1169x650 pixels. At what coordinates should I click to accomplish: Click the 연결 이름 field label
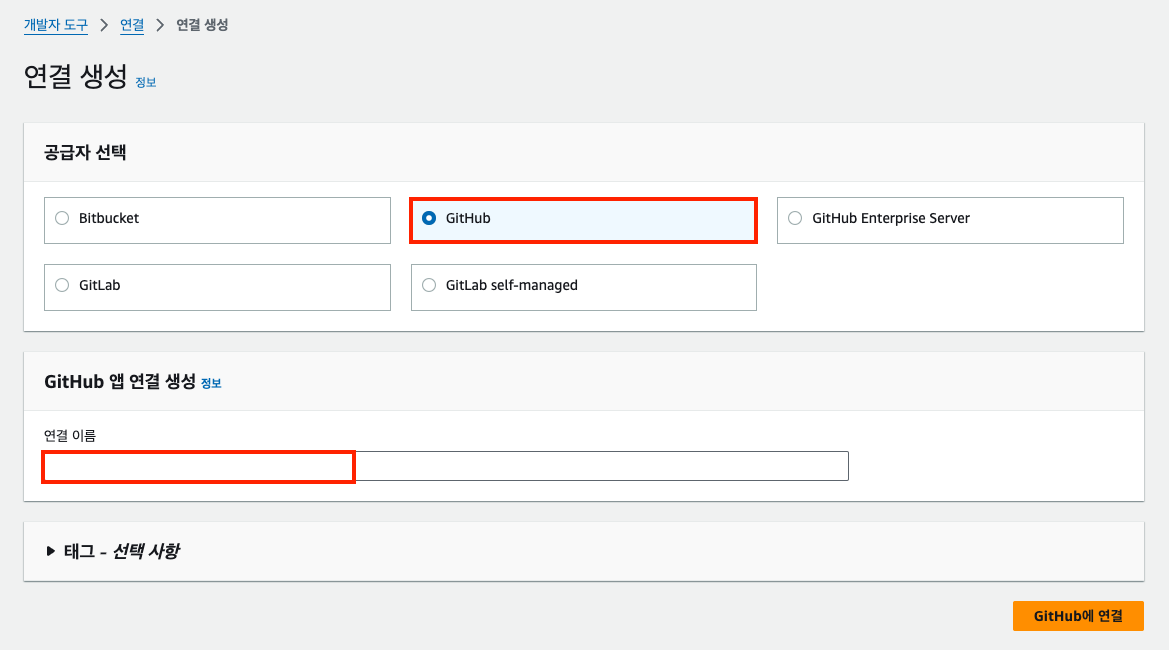(x=70, y=435)
